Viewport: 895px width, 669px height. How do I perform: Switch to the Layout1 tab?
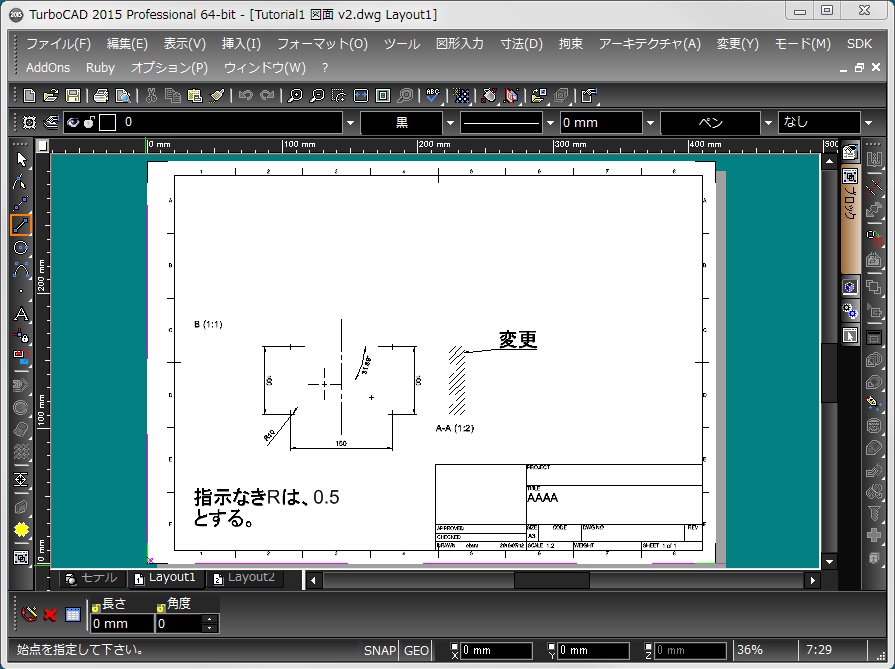pos(166,578)
